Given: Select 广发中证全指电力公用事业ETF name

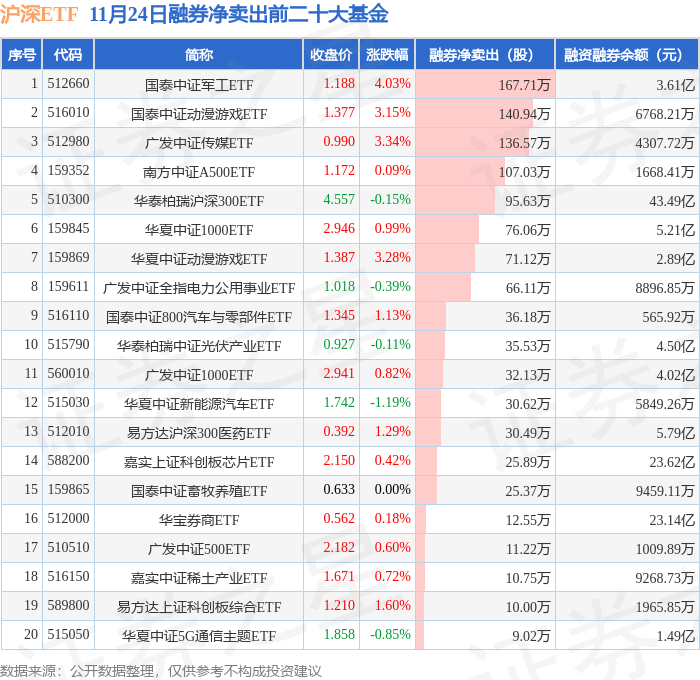Looking at the screenshot, I should point(199,288).
